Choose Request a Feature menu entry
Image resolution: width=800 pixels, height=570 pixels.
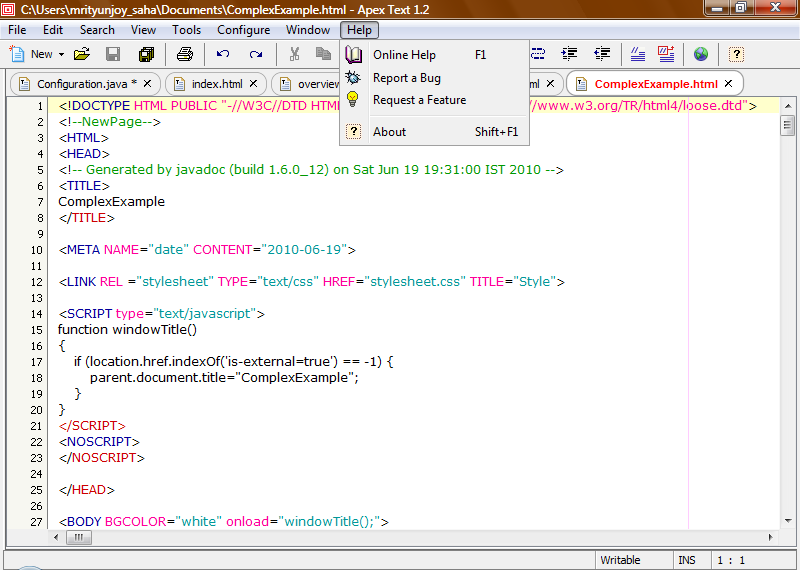434,100
